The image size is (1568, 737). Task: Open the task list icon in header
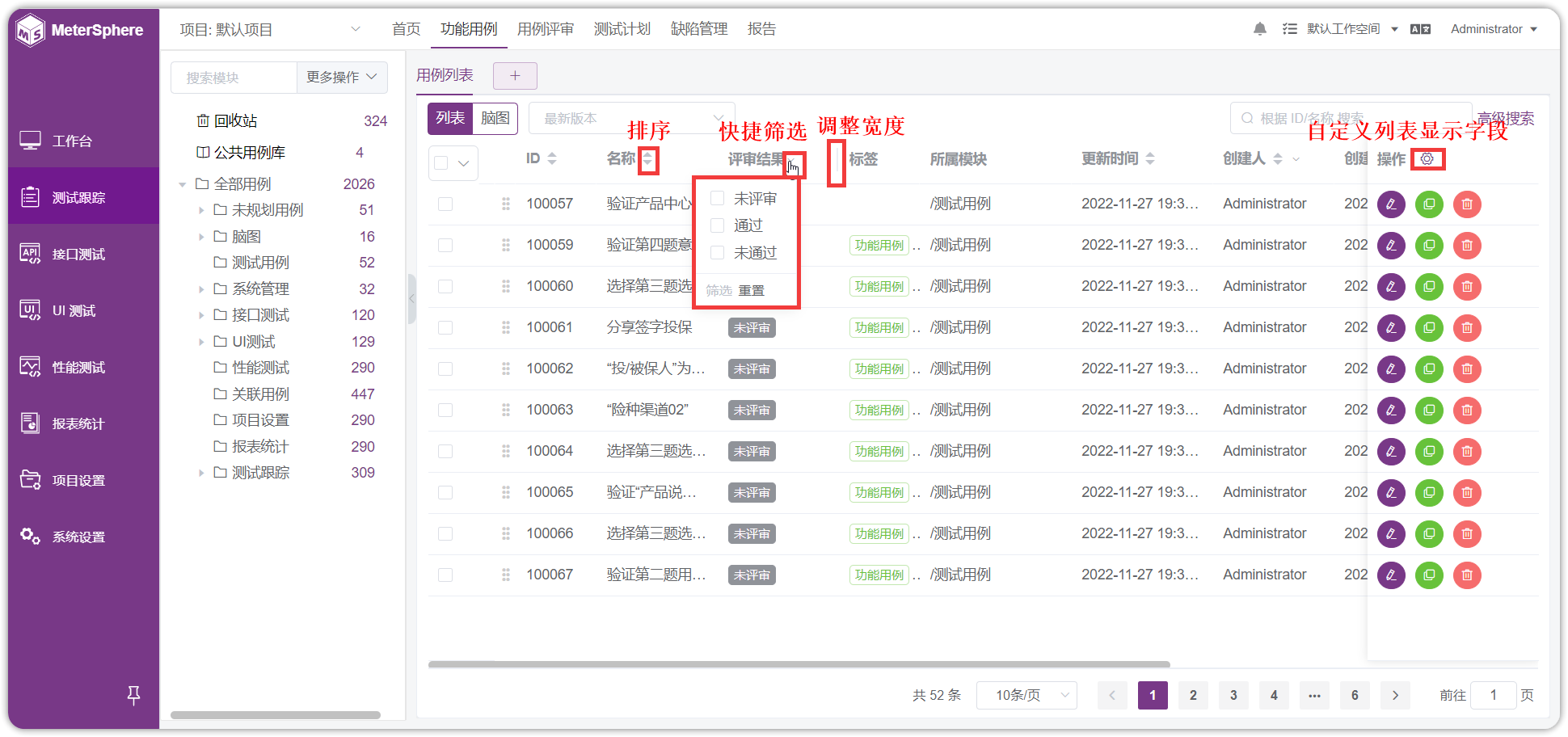pyautogui.click(x=1290, y=29)
